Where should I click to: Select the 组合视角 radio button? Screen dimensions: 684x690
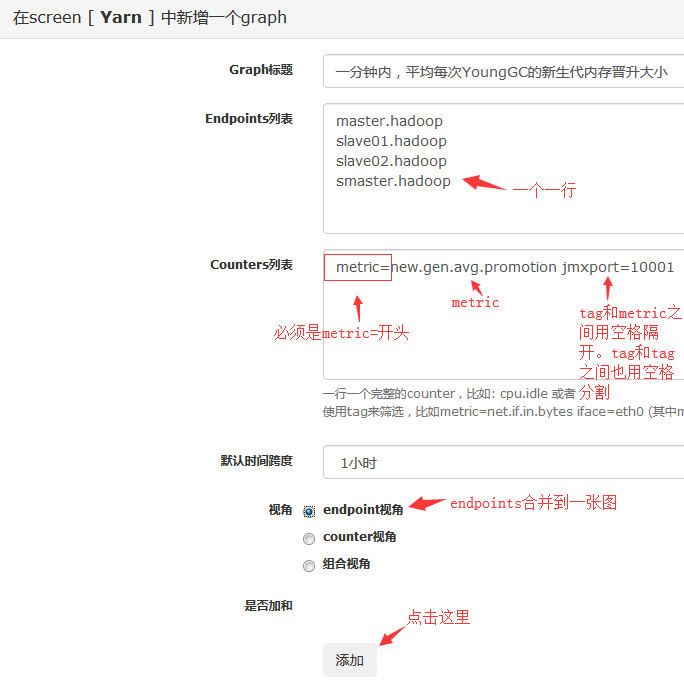309,566
